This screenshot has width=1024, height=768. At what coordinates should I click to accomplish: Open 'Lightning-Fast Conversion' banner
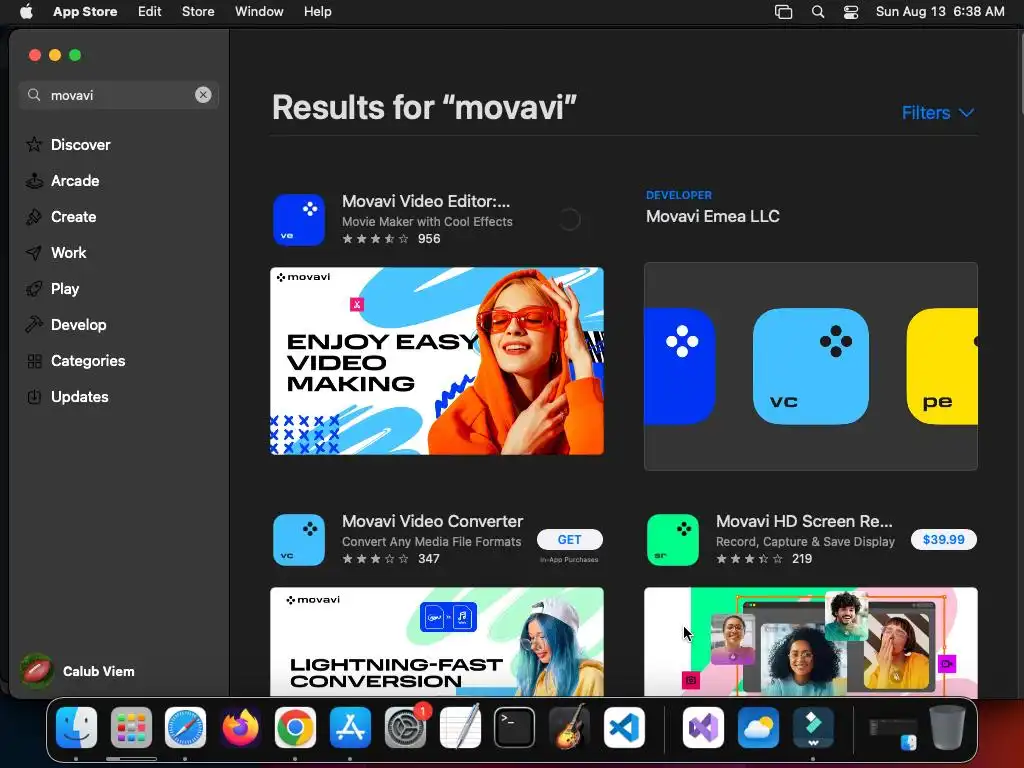pos(437,641)
